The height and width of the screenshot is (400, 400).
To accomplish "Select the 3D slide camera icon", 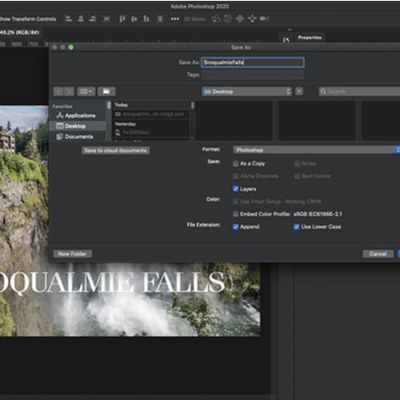I will coord(252,19).
